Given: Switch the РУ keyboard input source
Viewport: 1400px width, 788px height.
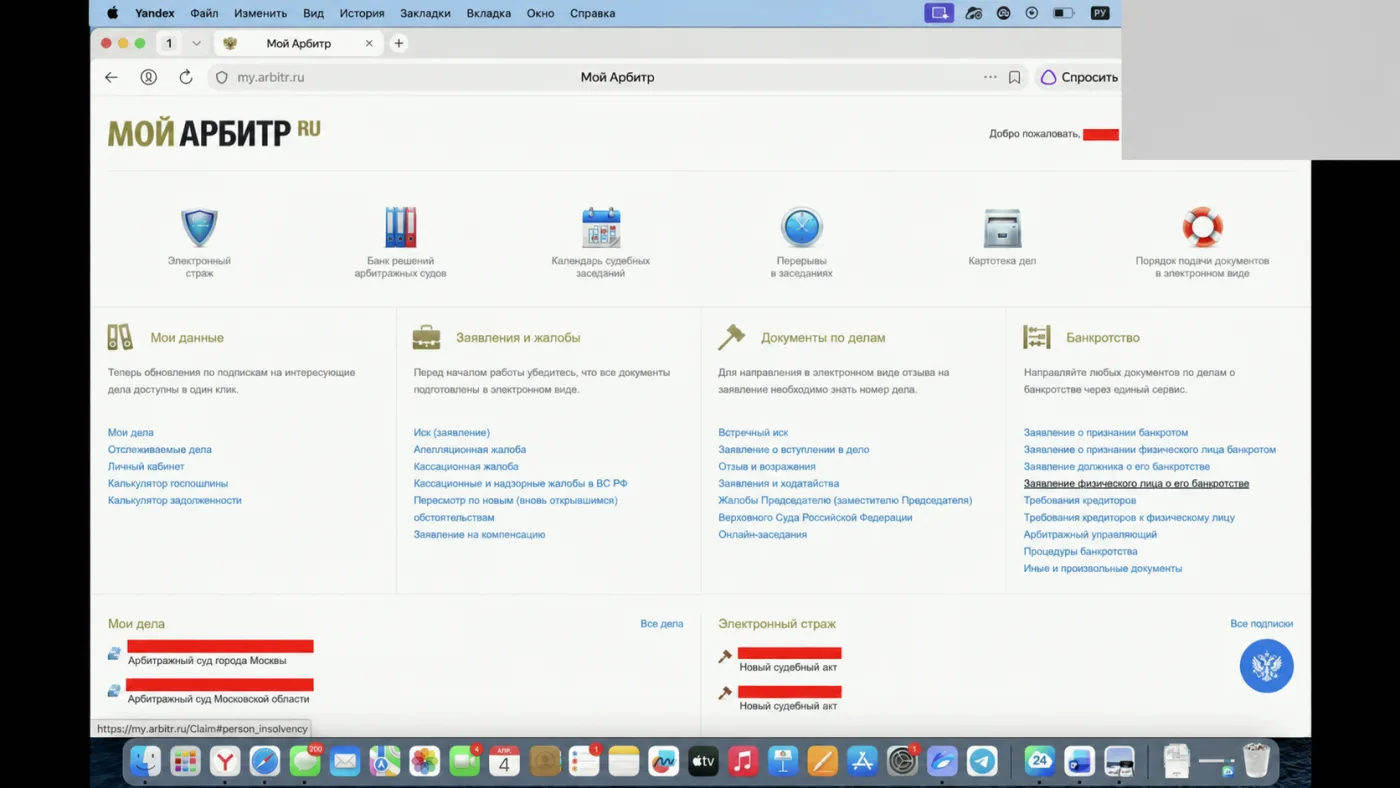Looking at the screenshot, I should pyautogui.click(x=1100, y=13).
